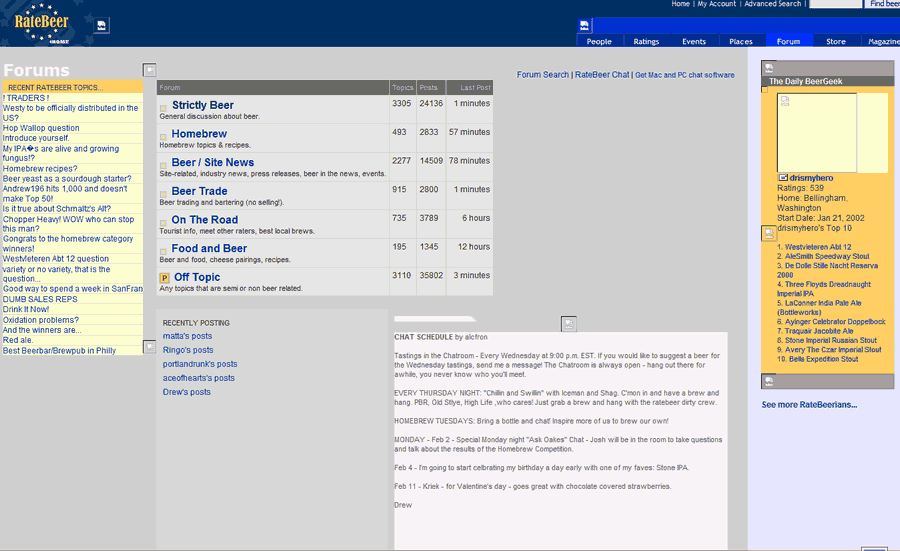Viewport: 900px width, 551px height.
Task: Click the RateBeer logo
Action: coord(42,24)
